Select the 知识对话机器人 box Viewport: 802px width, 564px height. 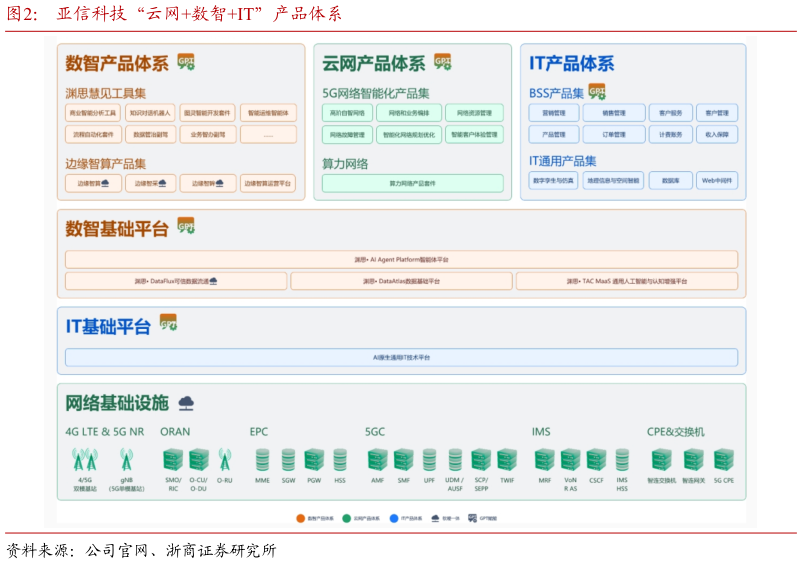click(x=150, y=113)
